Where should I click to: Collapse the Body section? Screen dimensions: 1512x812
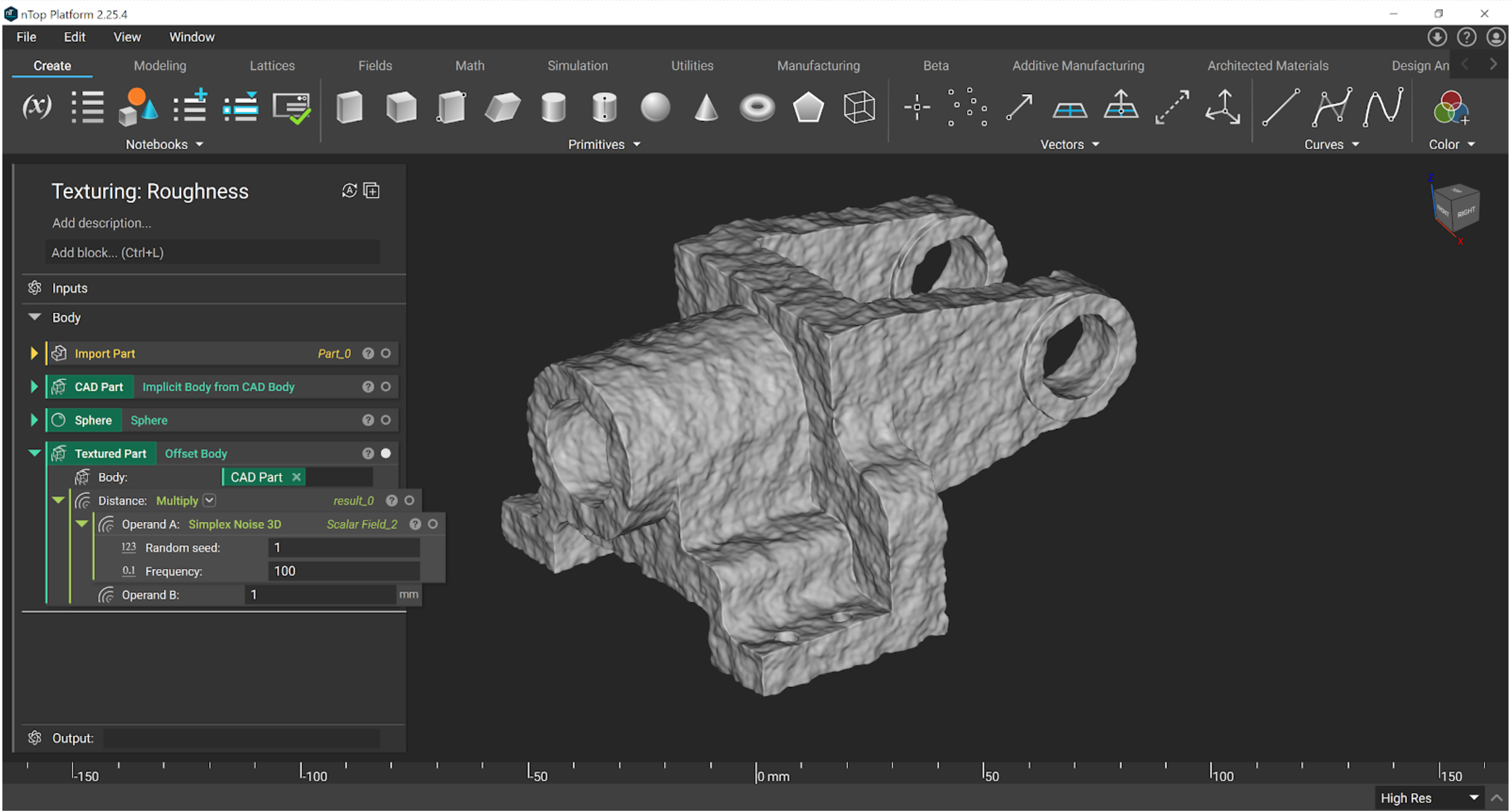pyautogui.click(x=35, y=318)
